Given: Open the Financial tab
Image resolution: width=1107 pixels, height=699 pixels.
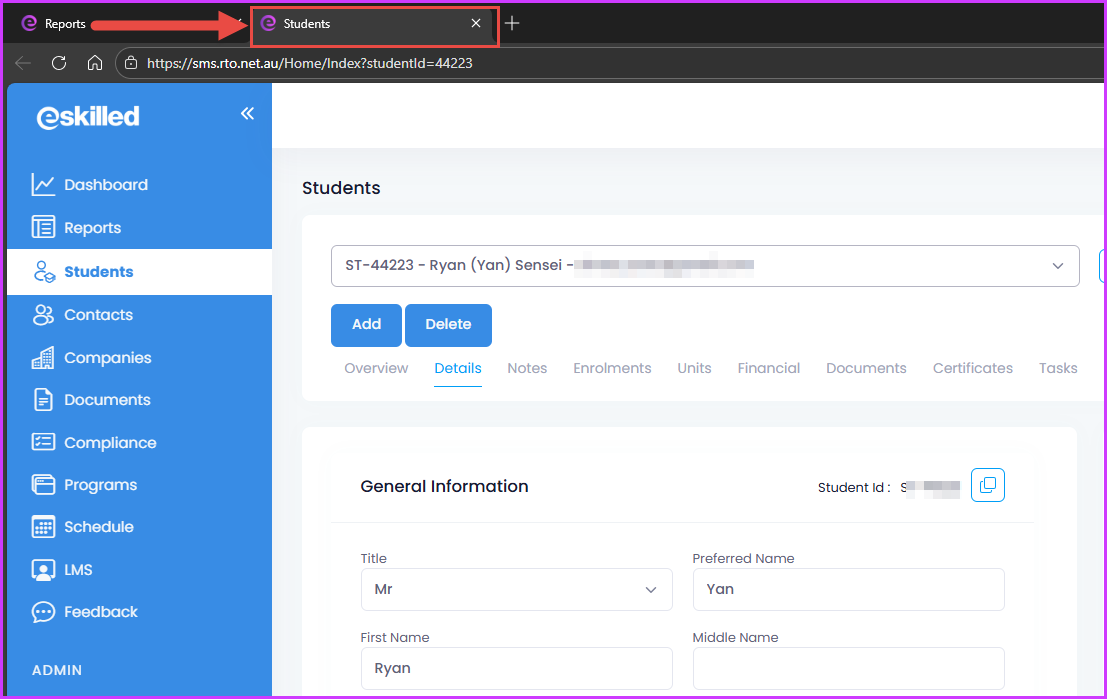Looking at the screenshot, I should [768, 368].
